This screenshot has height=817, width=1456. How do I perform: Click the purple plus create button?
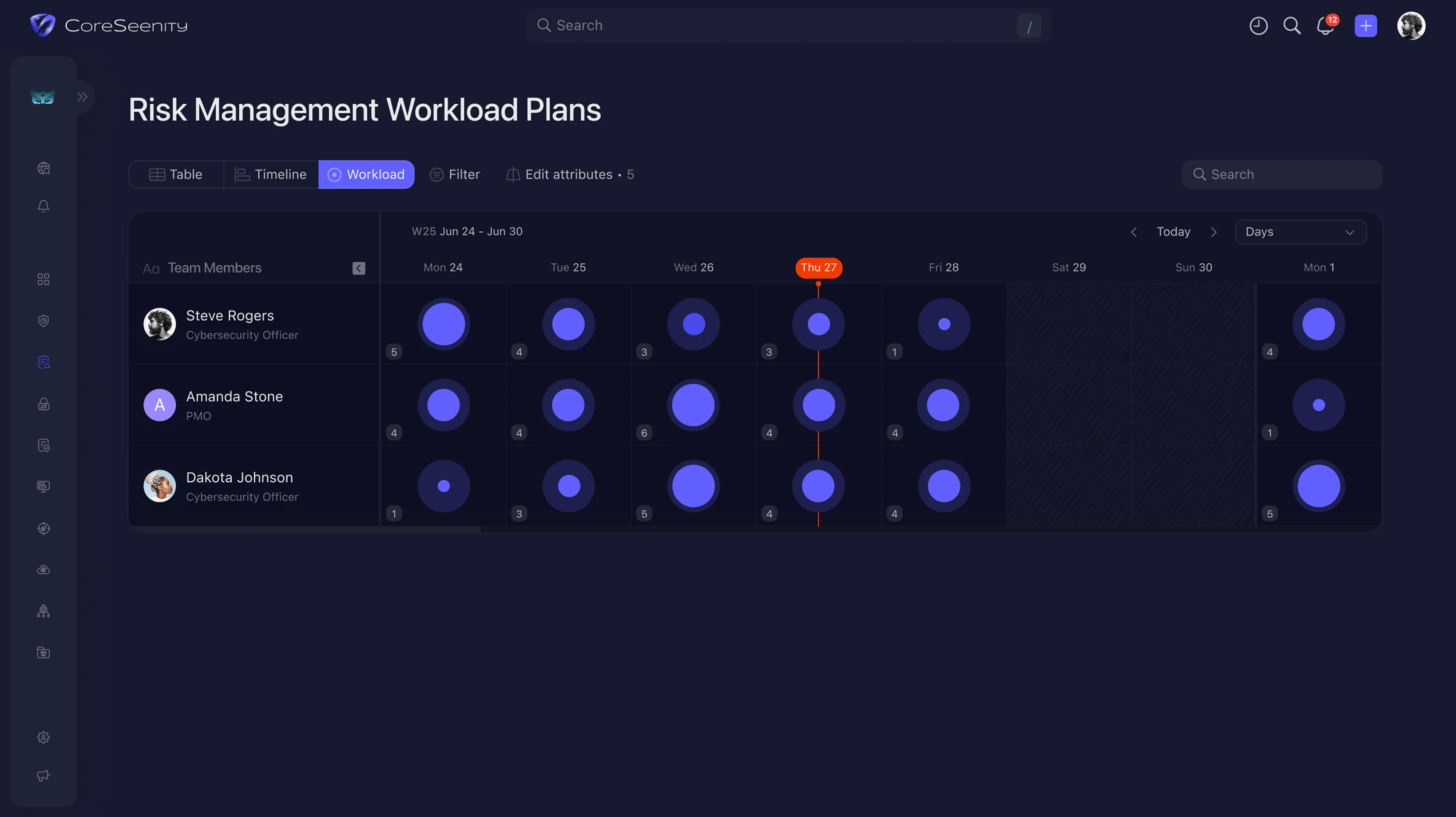click(x=1365, y=25)
